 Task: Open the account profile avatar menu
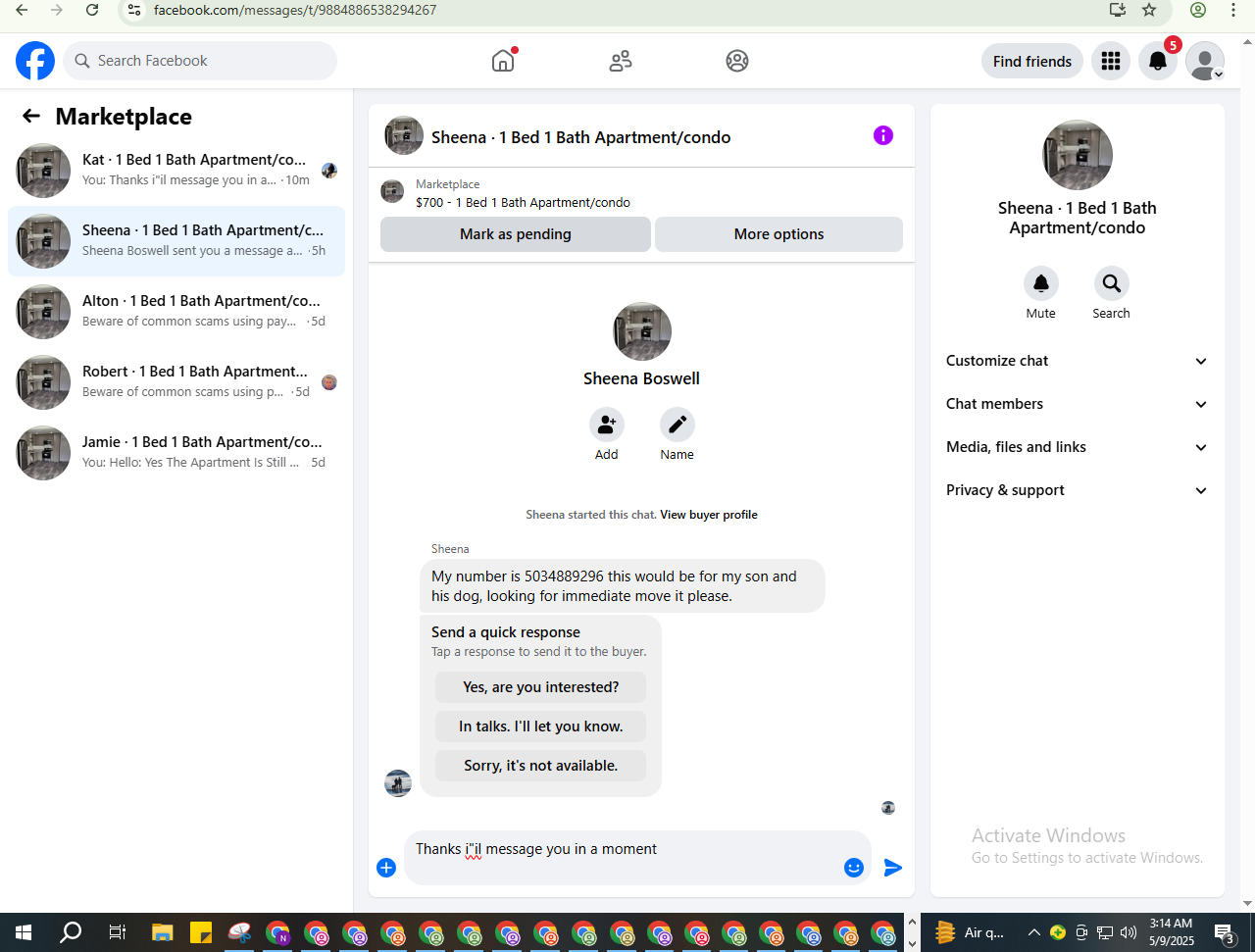1205,61
